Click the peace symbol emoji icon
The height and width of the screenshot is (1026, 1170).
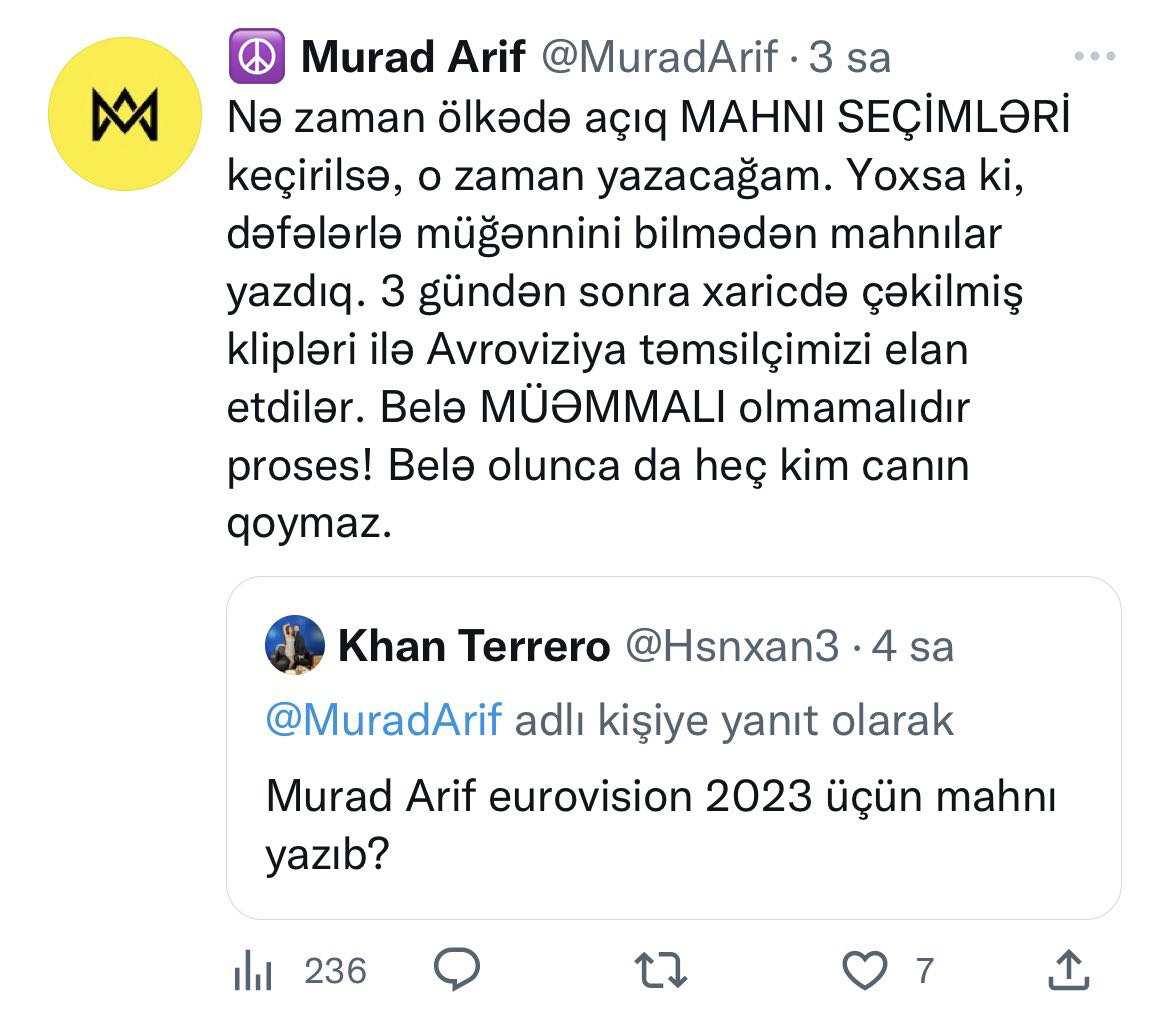click(x=257, y=57)
